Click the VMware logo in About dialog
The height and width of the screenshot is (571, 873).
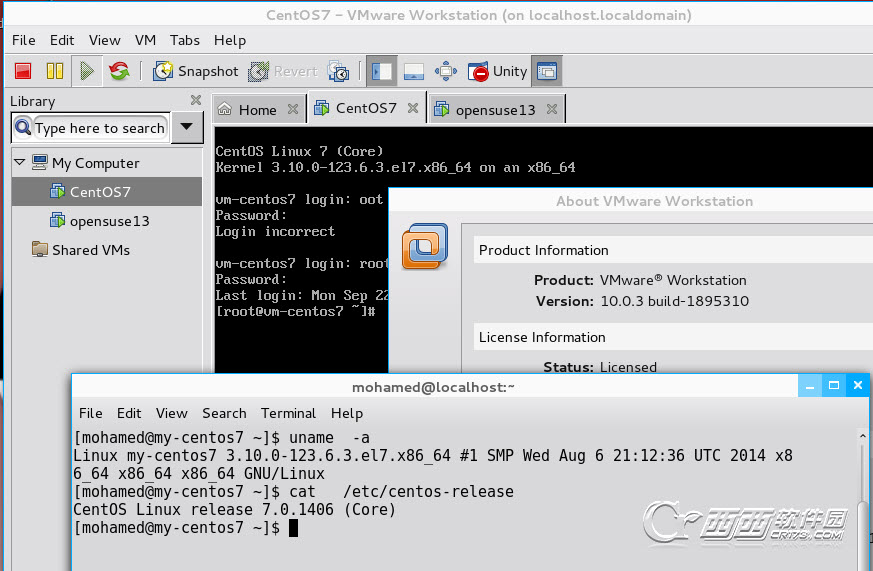[425, 245]
